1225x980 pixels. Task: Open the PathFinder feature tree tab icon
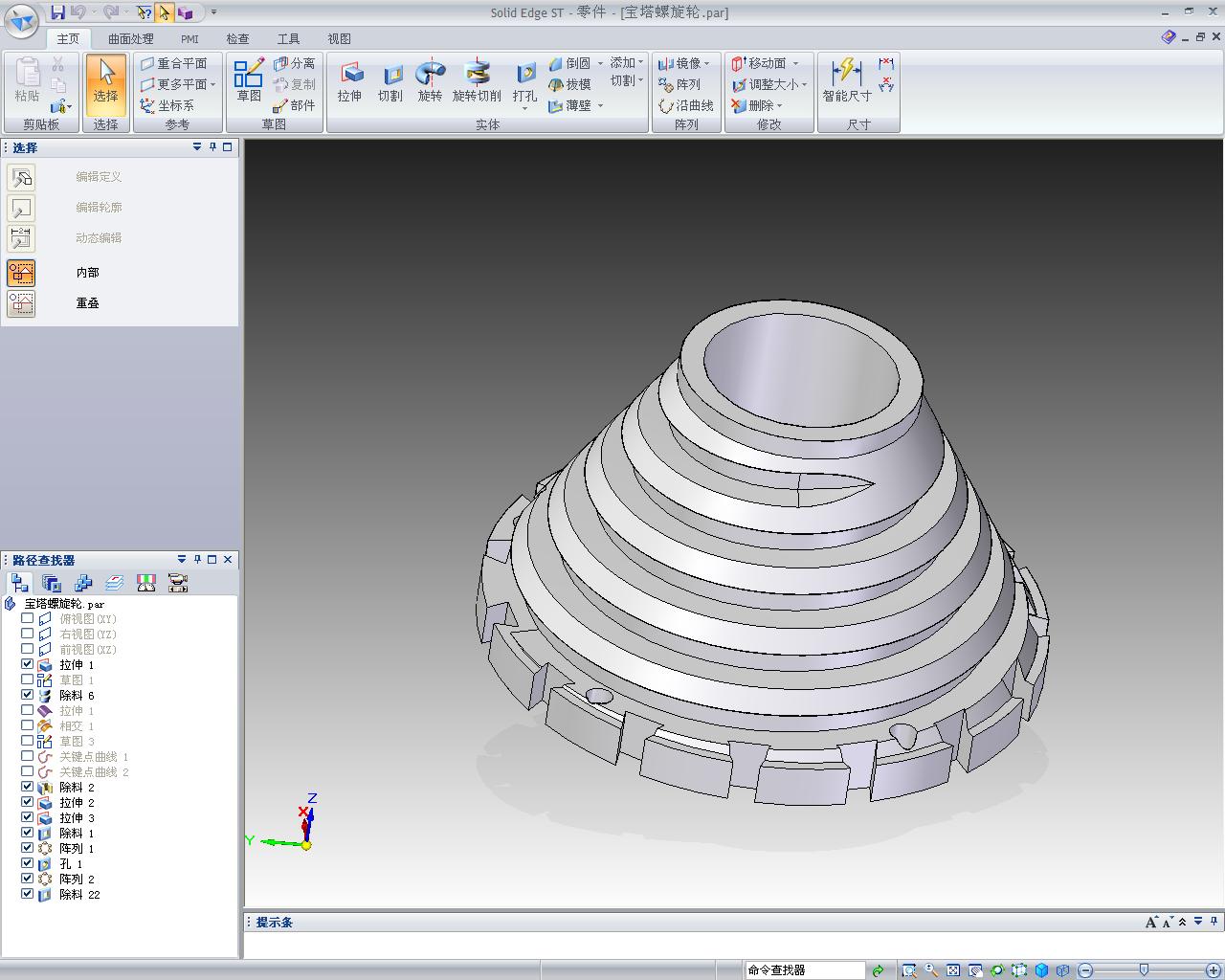click(x=19, y=583)
